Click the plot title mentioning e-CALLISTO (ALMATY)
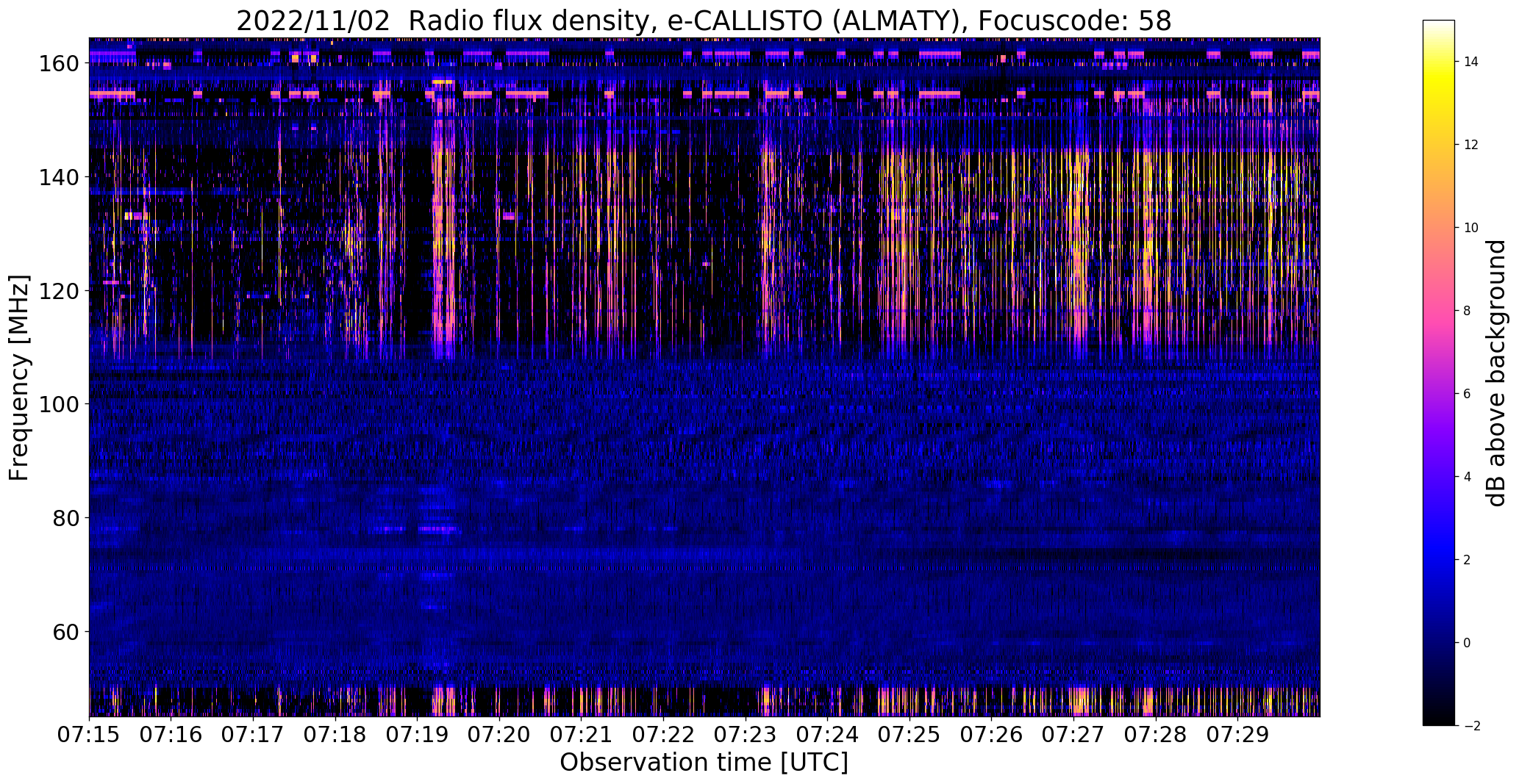 704,21
